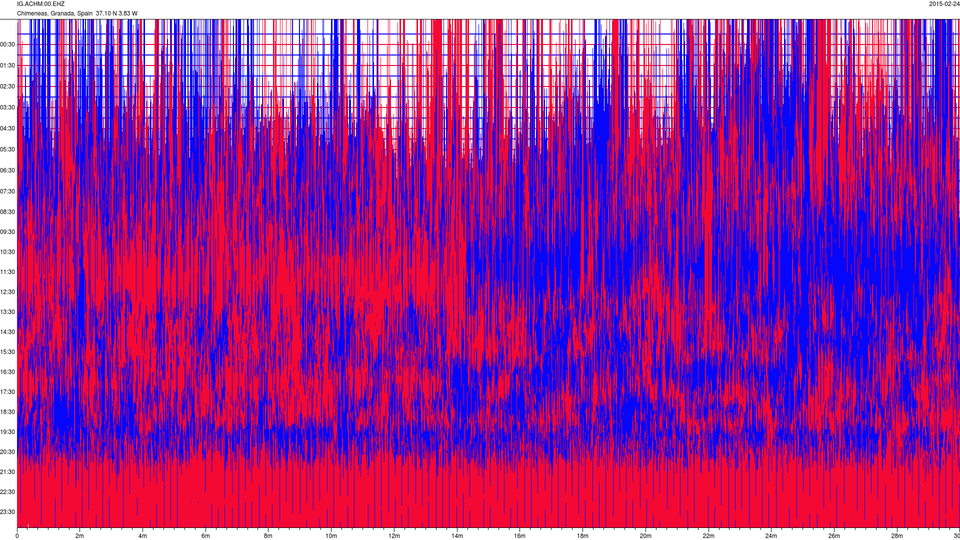Select the 06:30 time row label
The image size is (960, 540).
(x=7, y=170)
